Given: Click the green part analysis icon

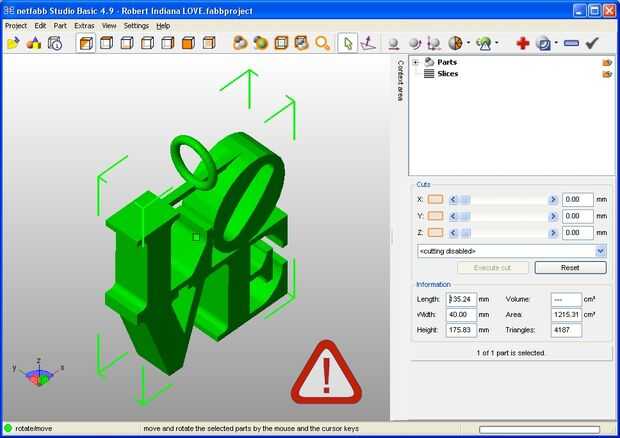Looking at the screenshot, I should pyautogui.click(x=484, y=43).
